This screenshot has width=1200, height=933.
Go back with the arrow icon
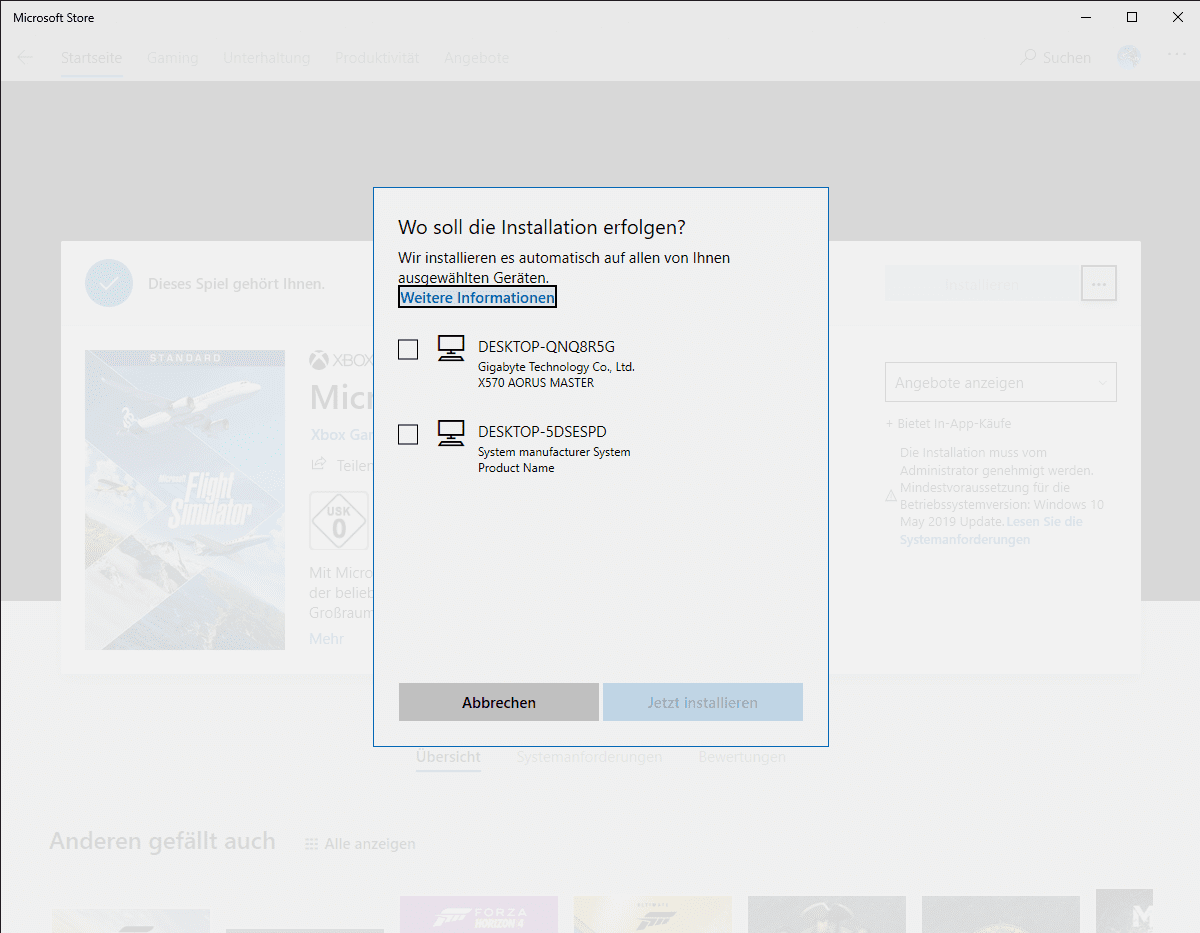pos(25,57)
